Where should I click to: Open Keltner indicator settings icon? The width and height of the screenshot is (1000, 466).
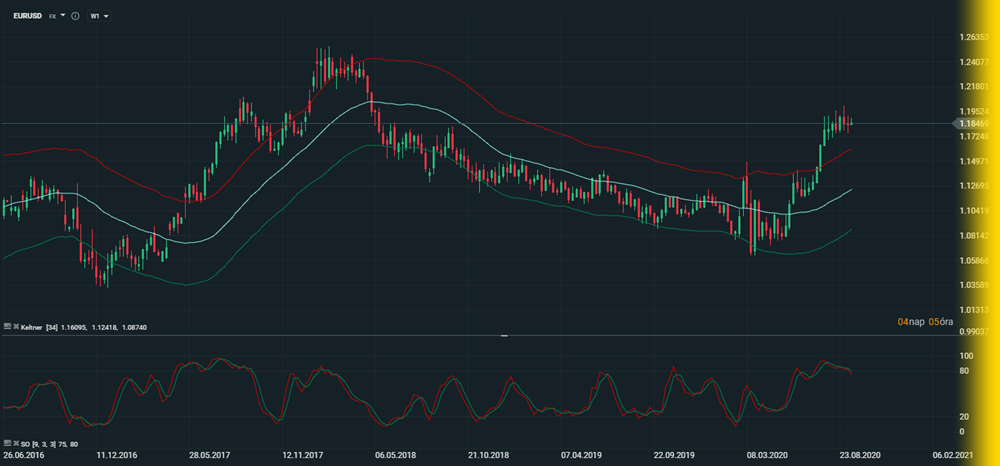click(x=6, y=327)
